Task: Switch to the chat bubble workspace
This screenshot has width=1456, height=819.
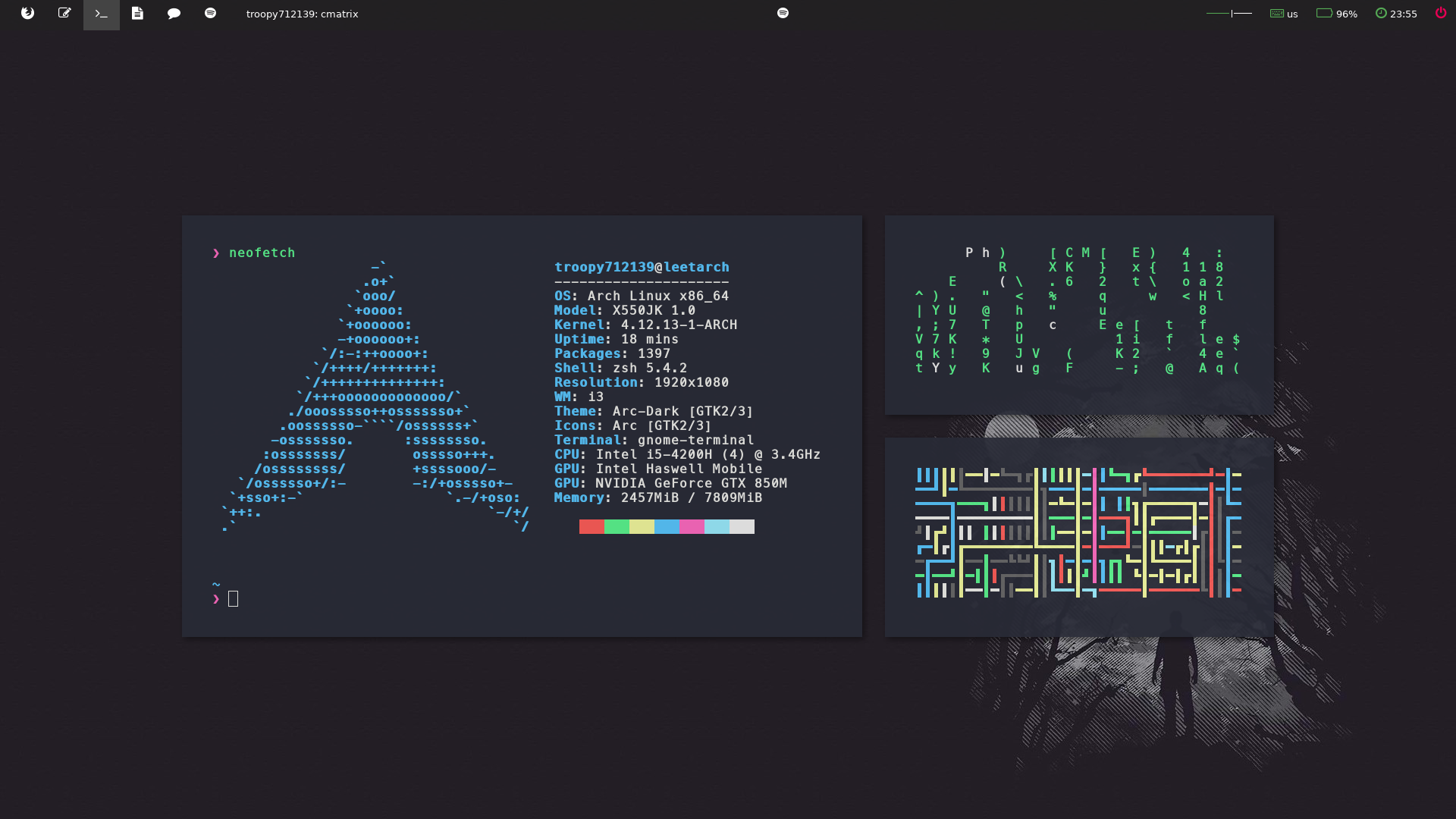Action: pyautogui.click(x=174, y=14)
